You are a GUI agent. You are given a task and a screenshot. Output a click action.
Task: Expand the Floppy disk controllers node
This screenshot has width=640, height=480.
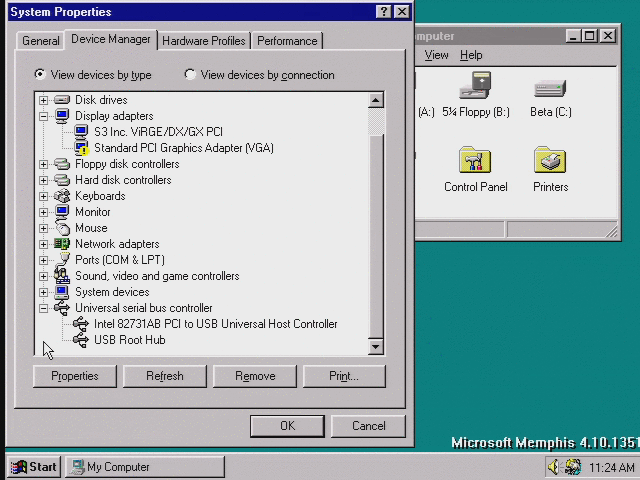click(43, 164)
